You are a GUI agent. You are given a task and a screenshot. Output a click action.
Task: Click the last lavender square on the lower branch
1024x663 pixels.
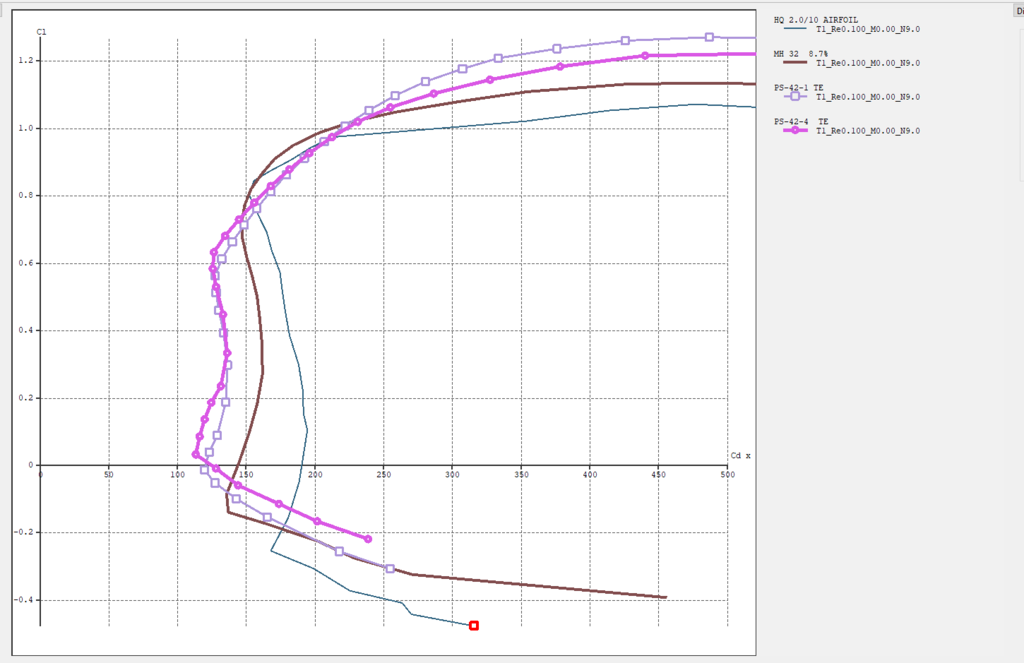click(390, 569)
